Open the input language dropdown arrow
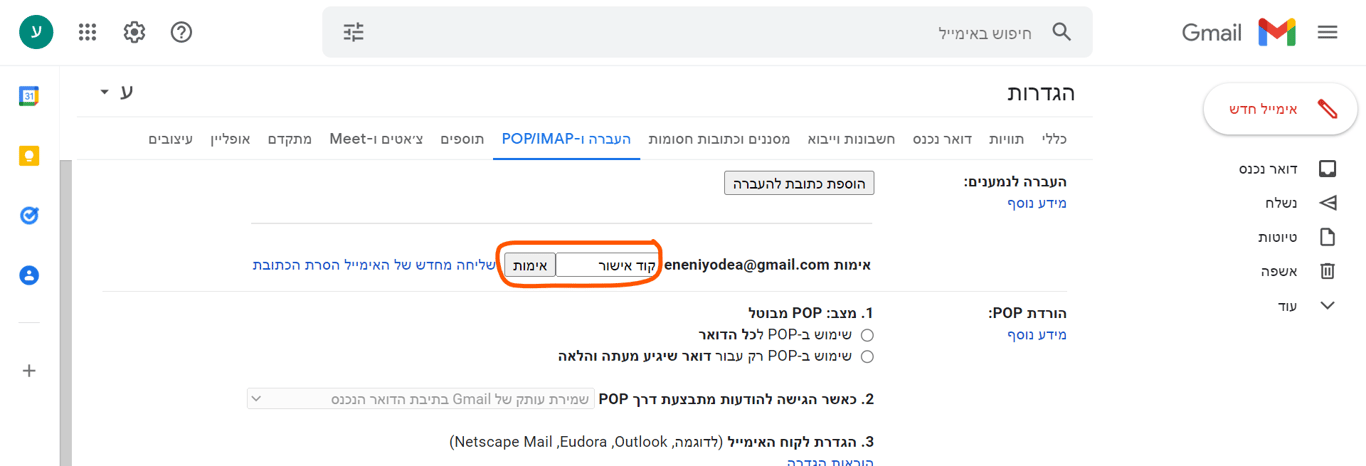Viewport: 1366px width, 466px height. (x=104, y=92)
